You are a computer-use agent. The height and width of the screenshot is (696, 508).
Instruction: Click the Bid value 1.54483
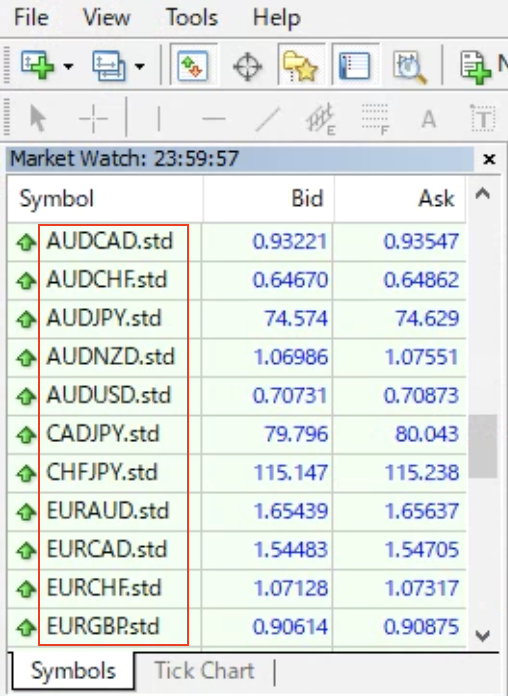point(291,550)
